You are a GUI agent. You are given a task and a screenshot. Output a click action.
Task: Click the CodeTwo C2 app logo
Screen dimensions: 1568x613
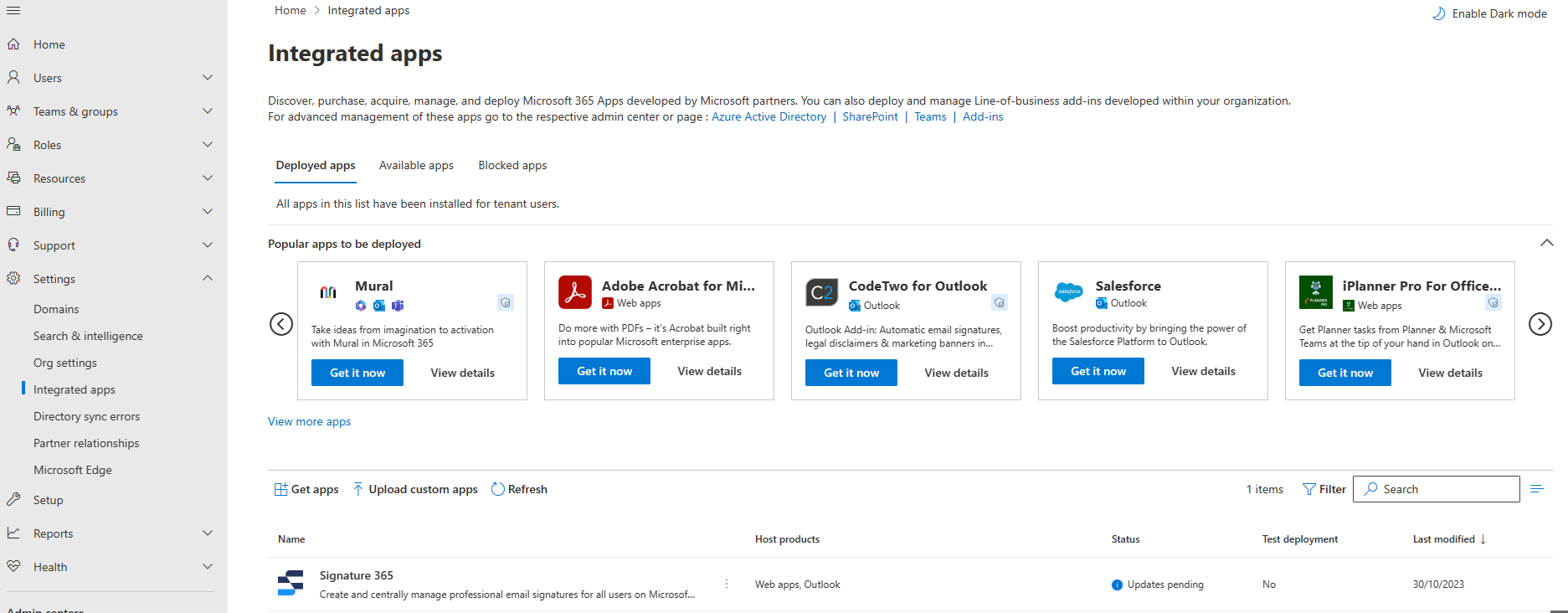(x=822, y=292)
